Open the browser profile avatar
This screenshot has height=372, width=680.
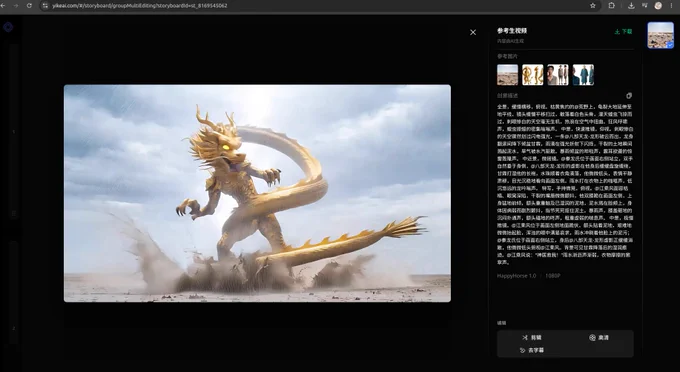click(658, 6)
